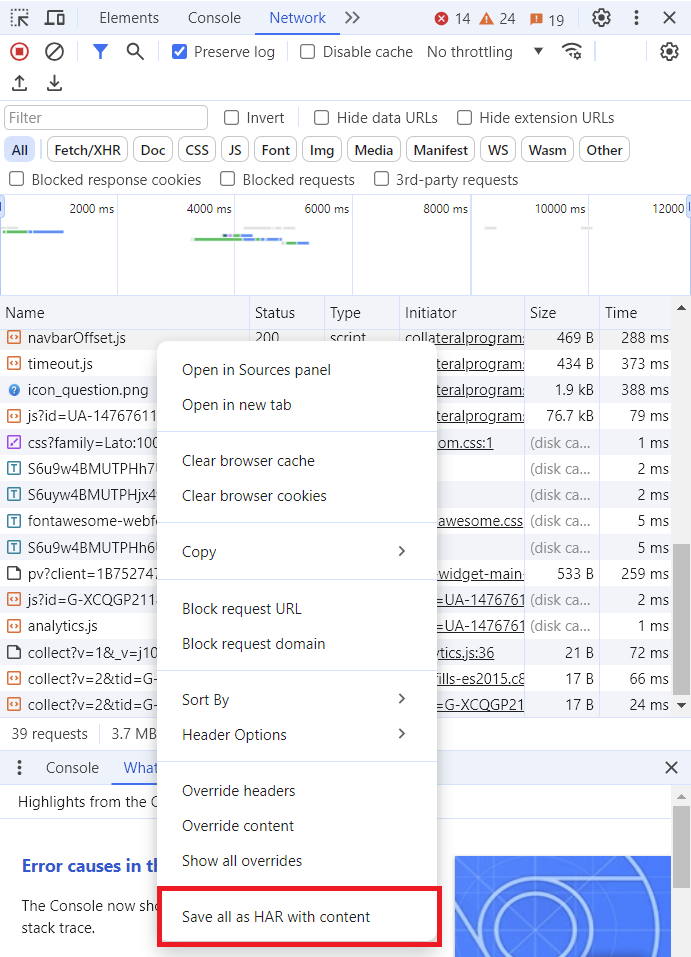Click the red record network log icon
Viewport: 691px width, 957px height.
point(18,51)
